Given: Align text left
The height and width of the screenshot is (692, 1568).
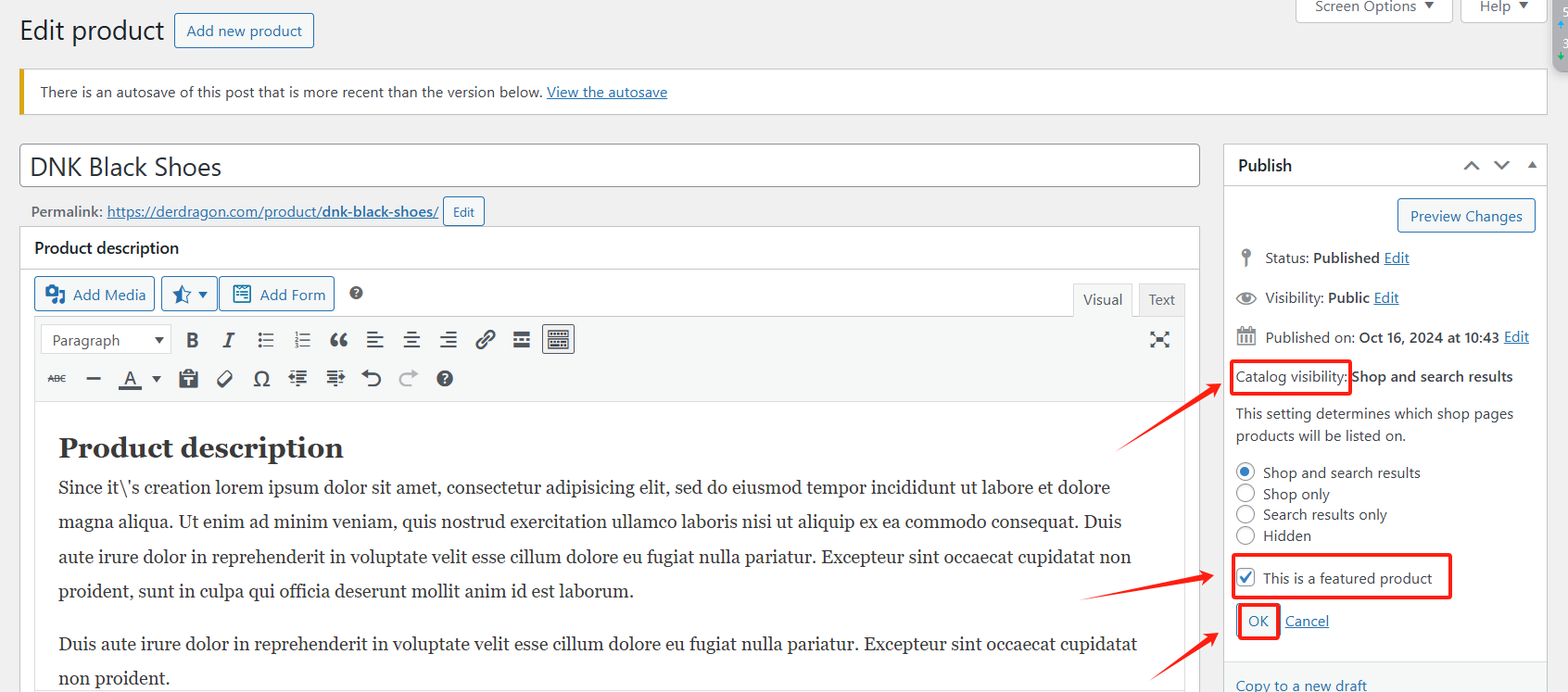Looking at the screenshot, I should (x=375, y=340).
